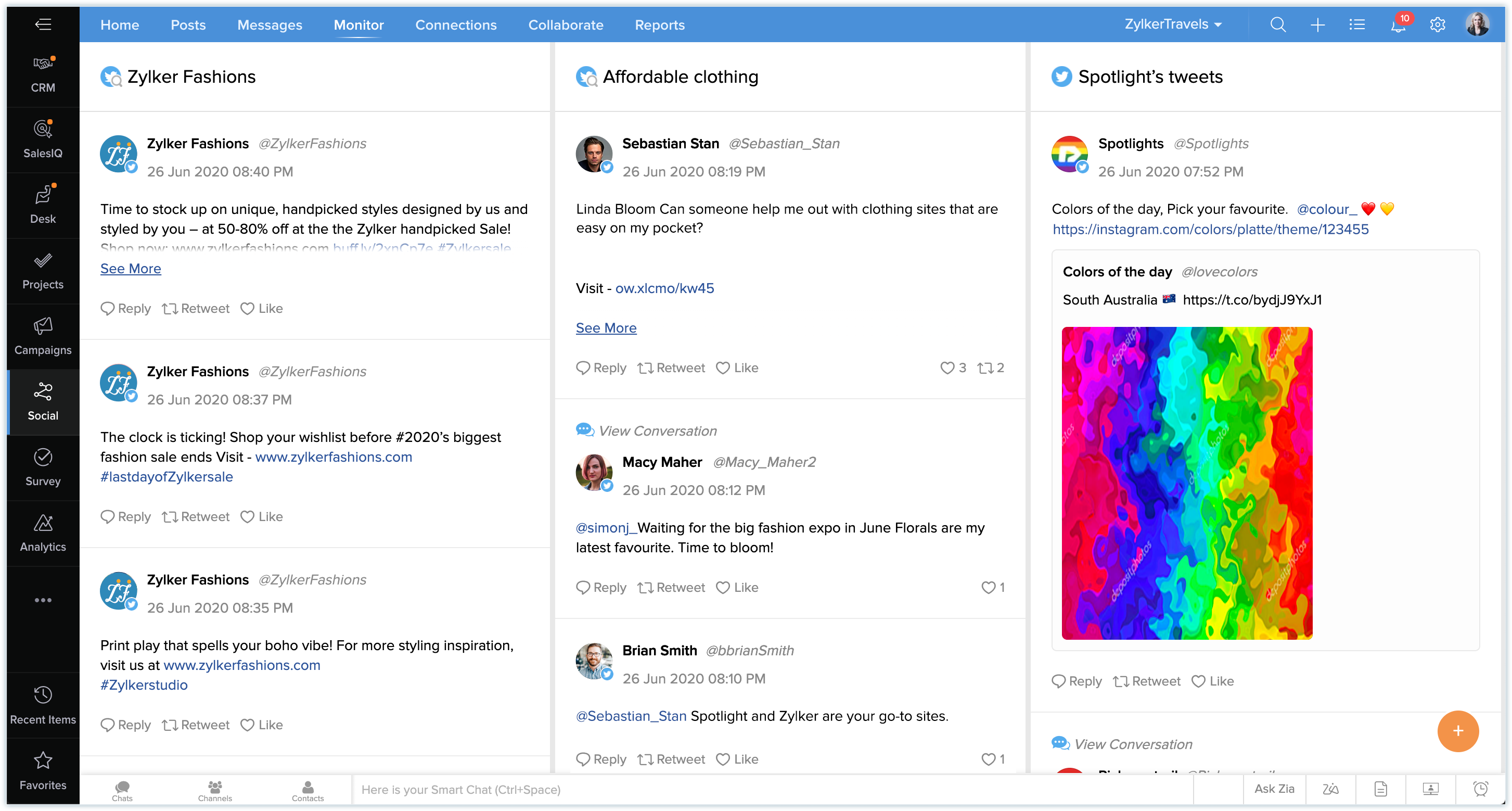
Task: Expand more apps via sidebar ellipsis
Action: [43, 600]
